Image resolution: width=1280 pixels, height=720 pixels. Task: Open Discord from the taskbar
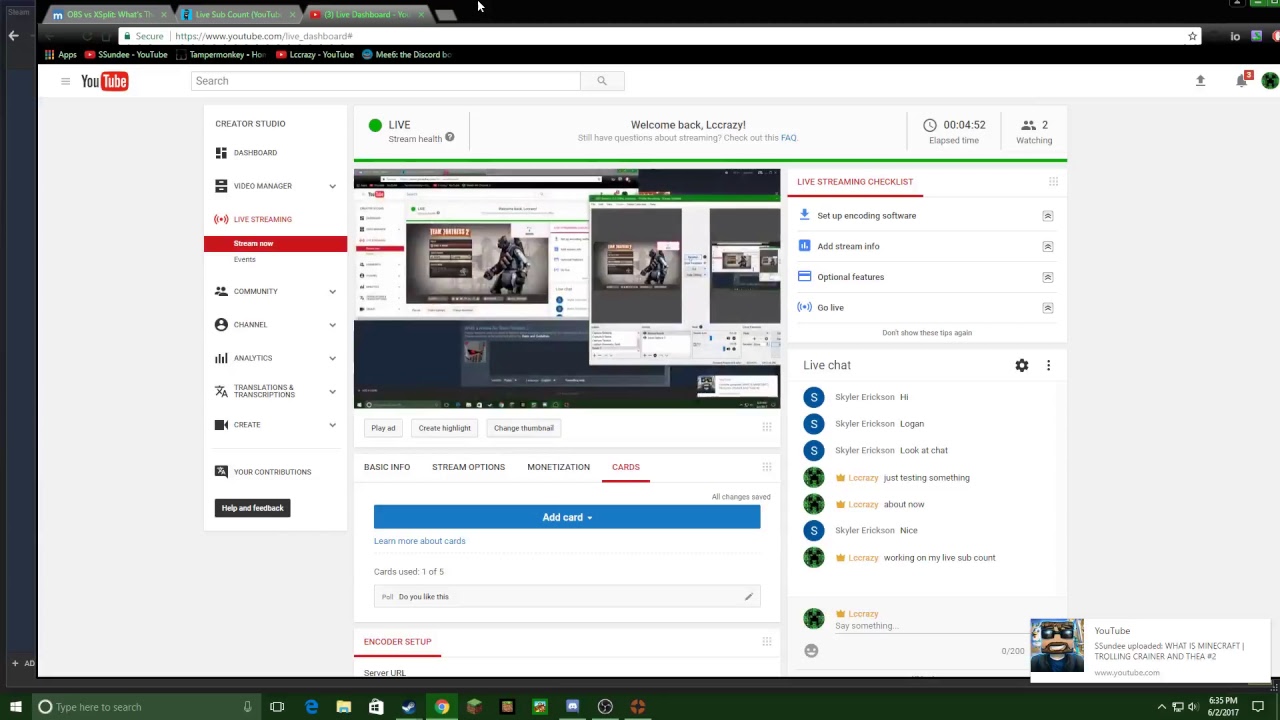[572, 707]
